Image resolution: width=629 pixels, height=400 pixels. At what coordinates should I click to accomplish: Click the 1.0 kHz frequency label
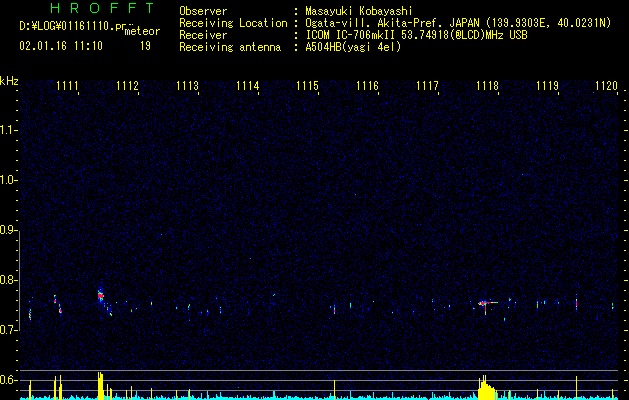click(x=8, y=180)
